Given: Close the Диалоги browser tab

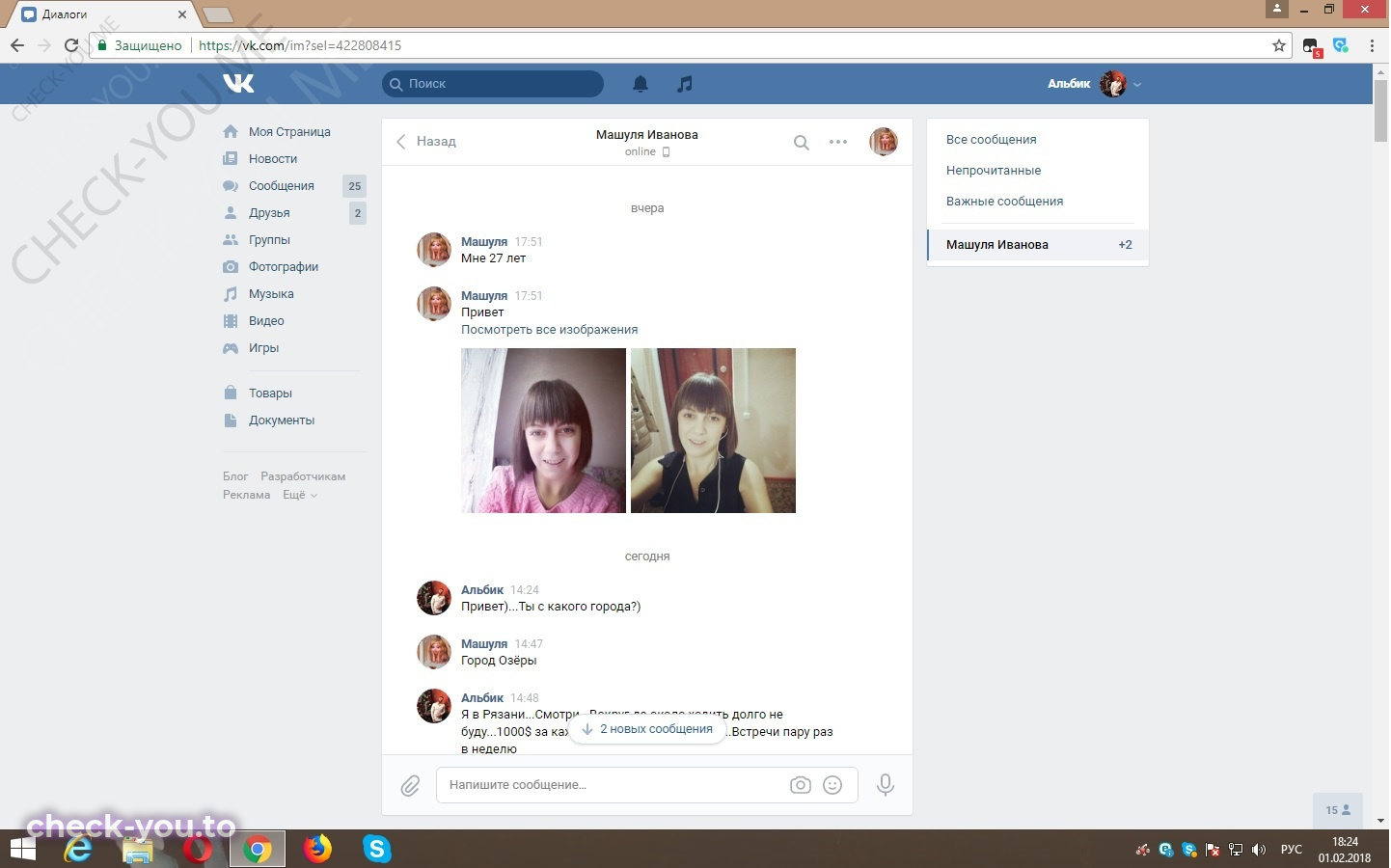Looking at the screenshot, I should [181, 14].
